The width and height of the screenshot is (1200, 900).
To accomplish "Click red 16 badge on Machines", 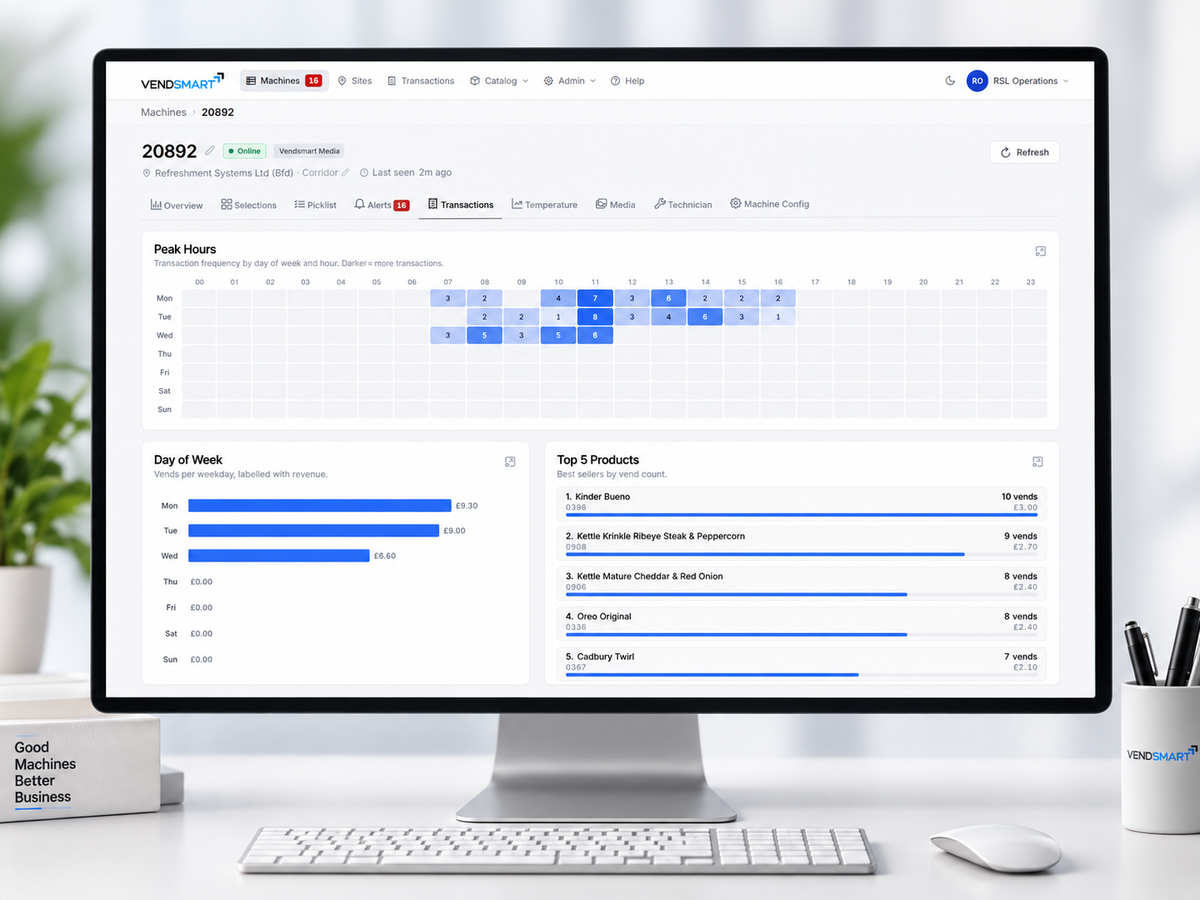I will coord(313,81).
